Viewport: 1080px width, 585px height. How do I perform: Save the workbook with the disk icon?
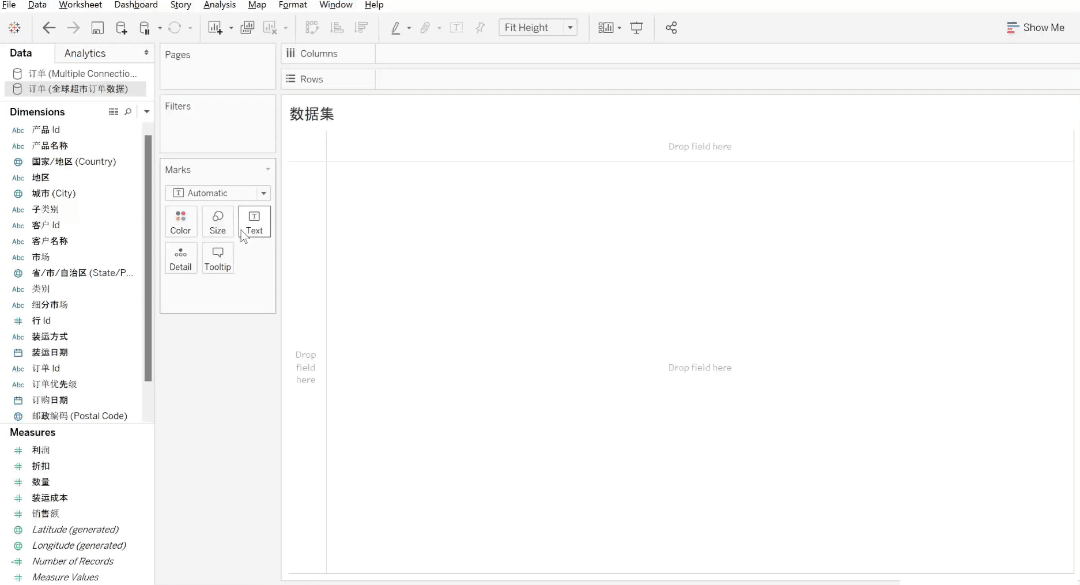click(98, 28)
